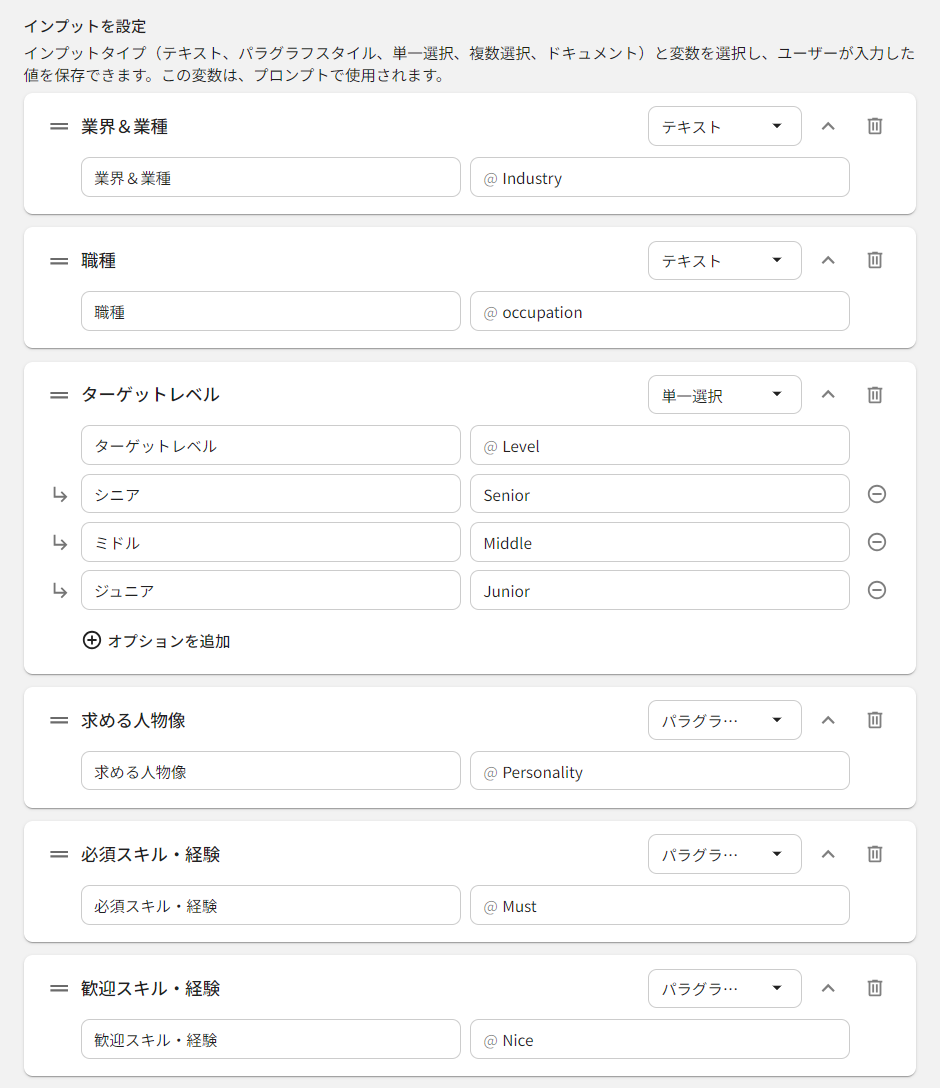Remove the シニア option row
The image size is (940, 1088).
[876, 494]
